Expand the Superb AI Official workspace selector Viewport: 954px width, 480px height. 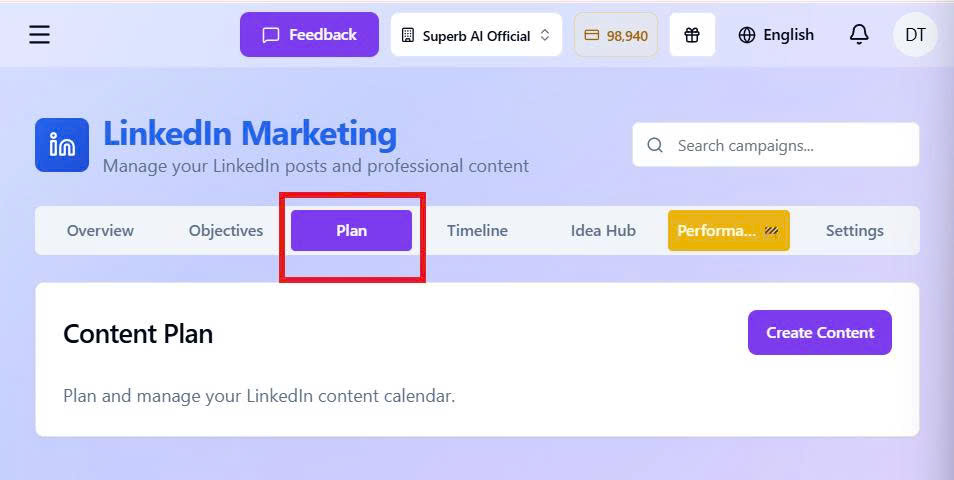click(476, 35)
